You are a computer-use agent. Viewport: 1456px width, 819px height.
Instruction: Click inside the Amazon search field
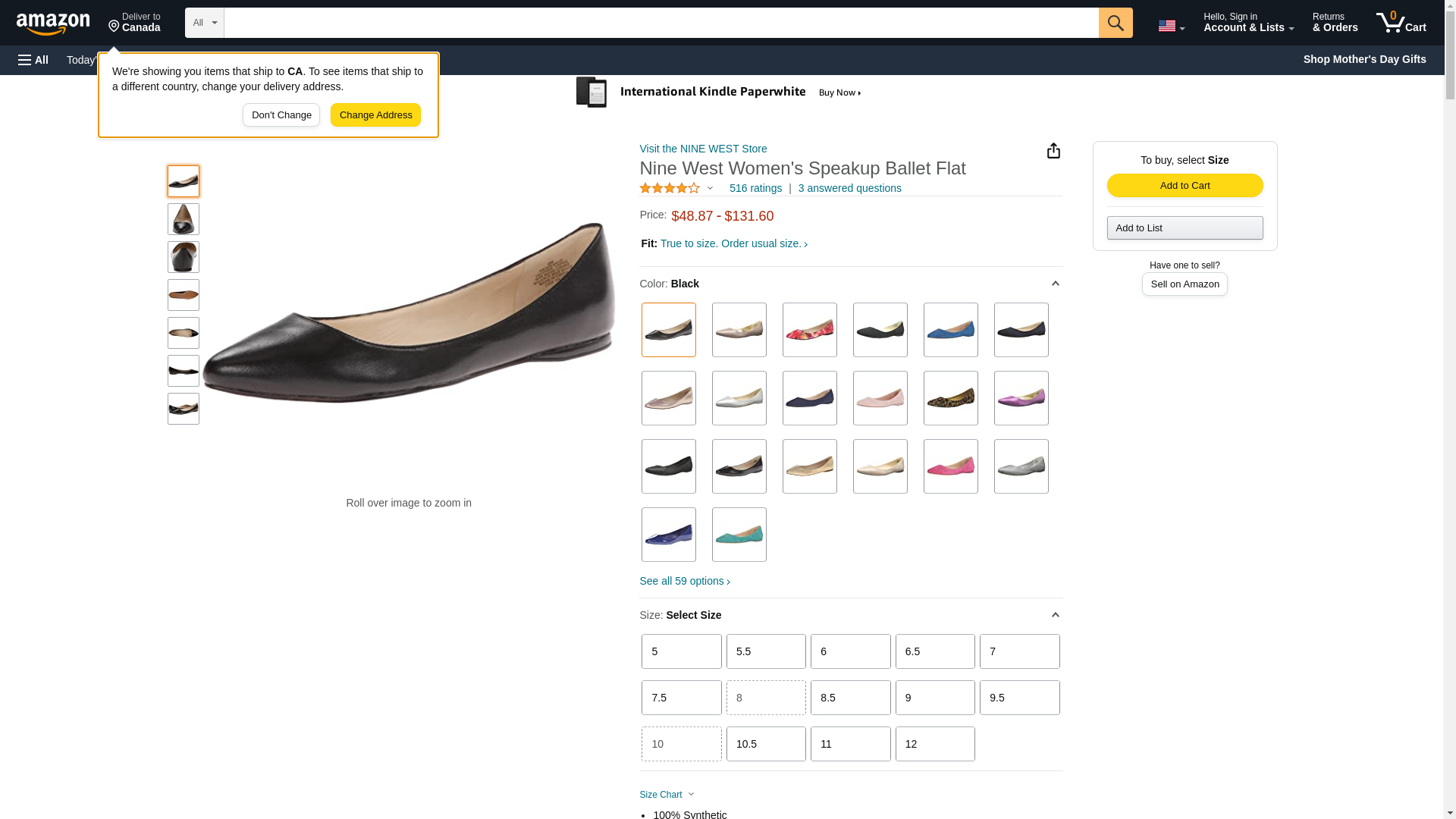coord(661,23)
